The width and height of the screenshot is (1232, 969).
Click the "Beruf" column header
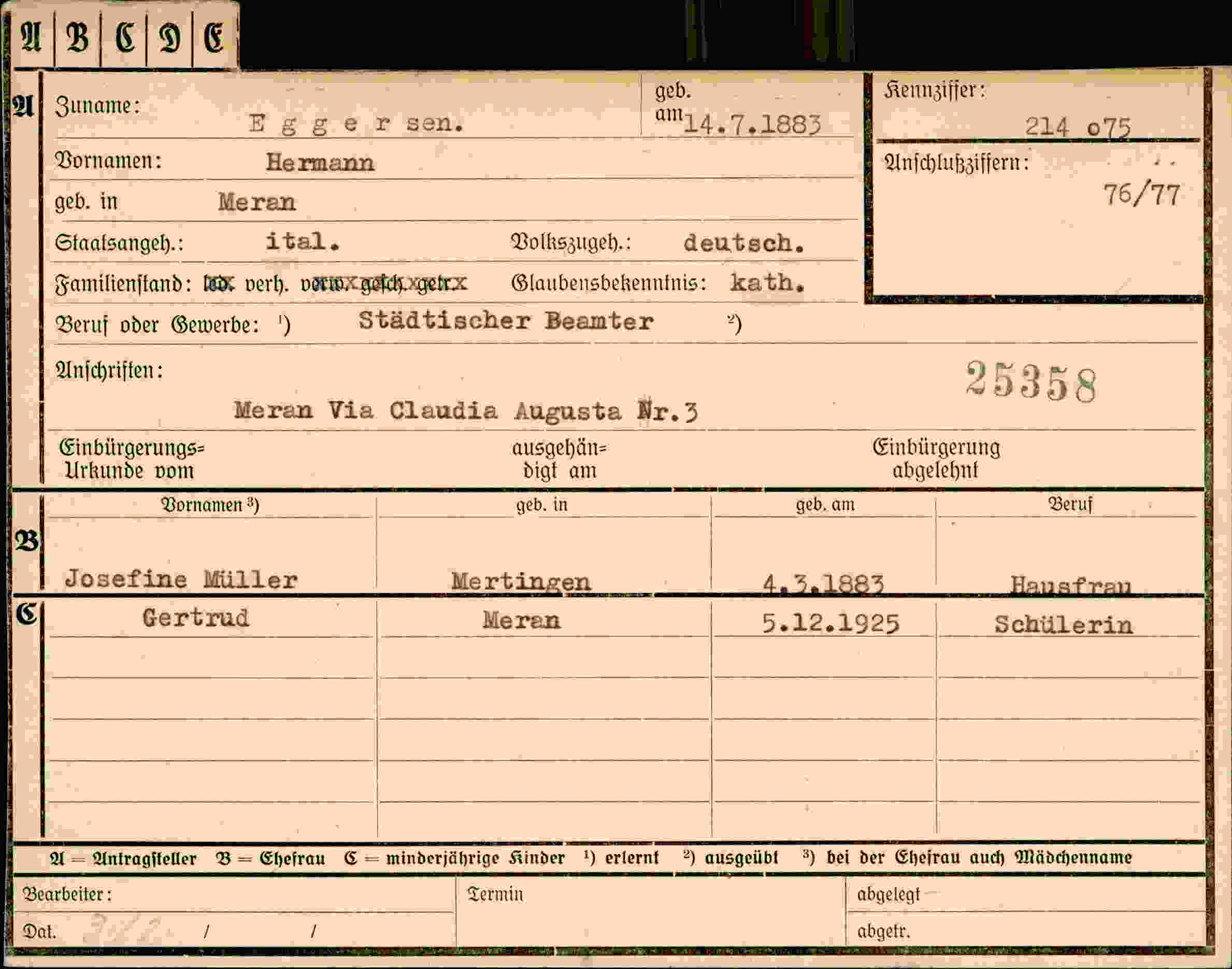(x=1070, y=504)
